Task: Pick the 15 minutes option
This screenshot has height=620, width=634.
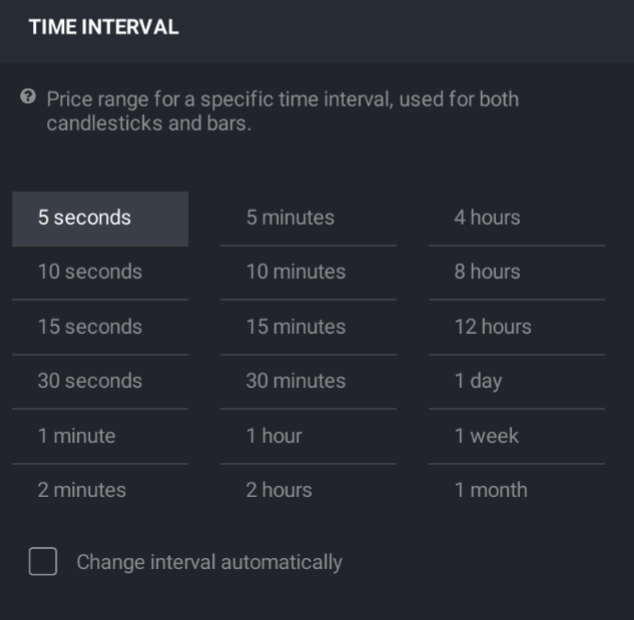Action: point(309,328)
